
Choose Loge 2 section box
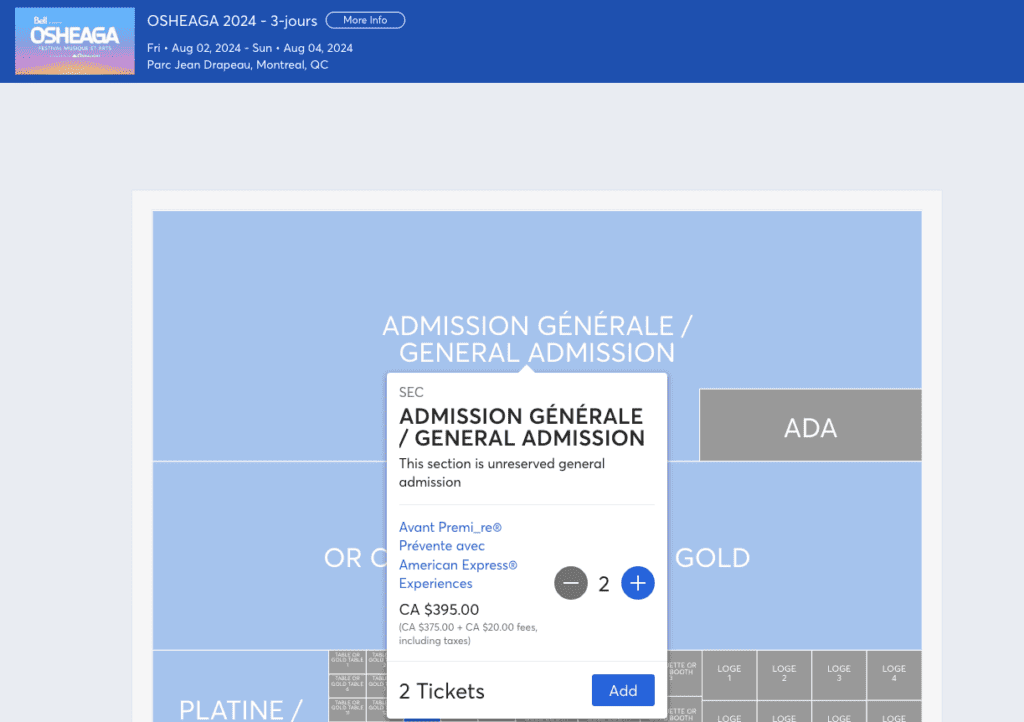click(784, 674)
